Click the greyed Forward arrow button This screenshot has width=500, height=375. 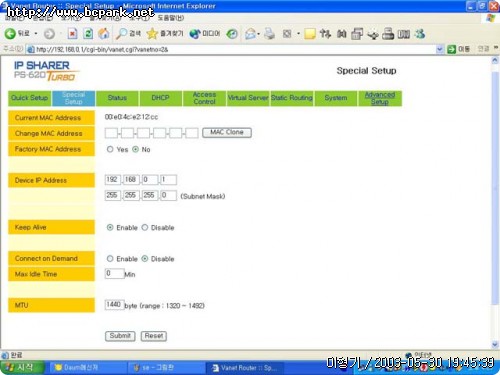[49, 34]
